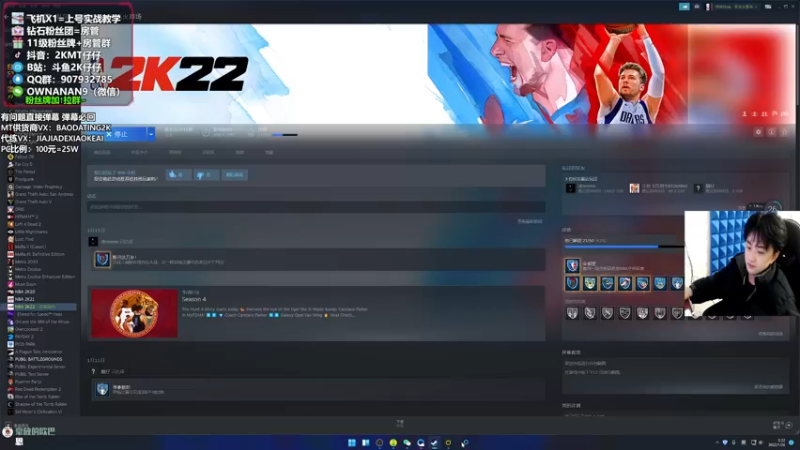Open Windows Start button on taskbar
This screenshot has width=800, height=450.
[x=352, y=443]
